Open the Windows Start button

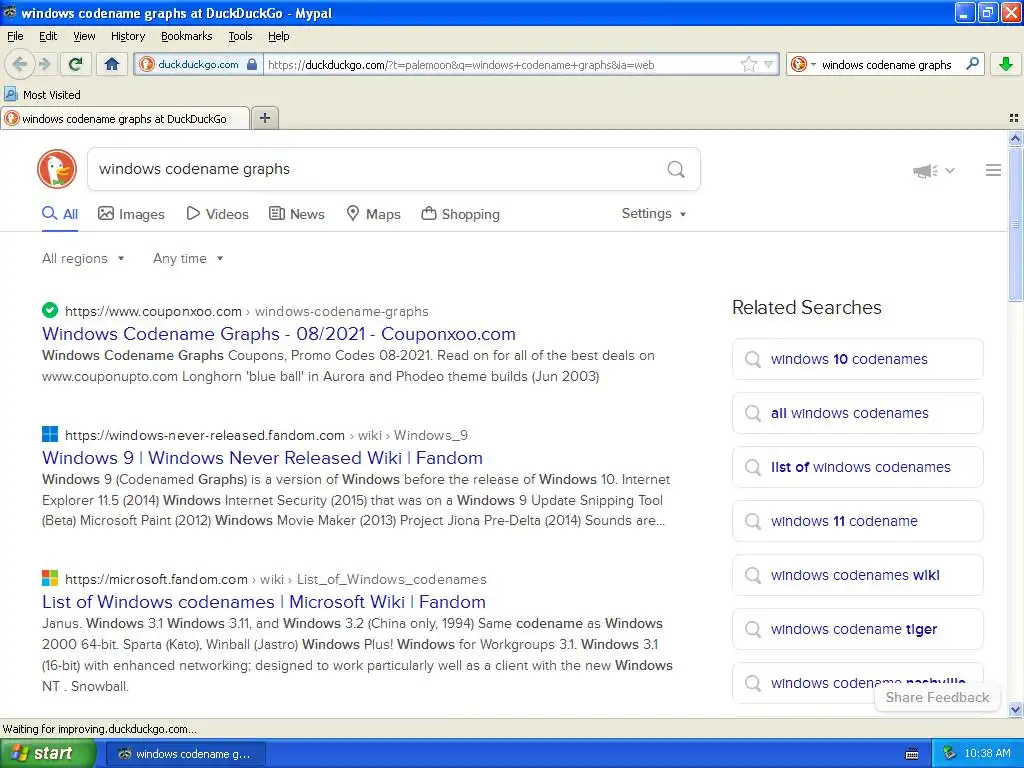[x=48, y=754]
